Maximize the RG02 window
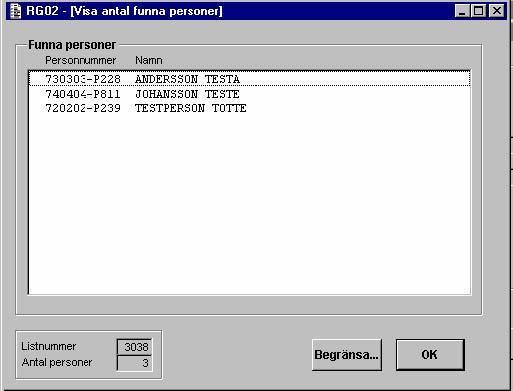 (x=479, y=11)
